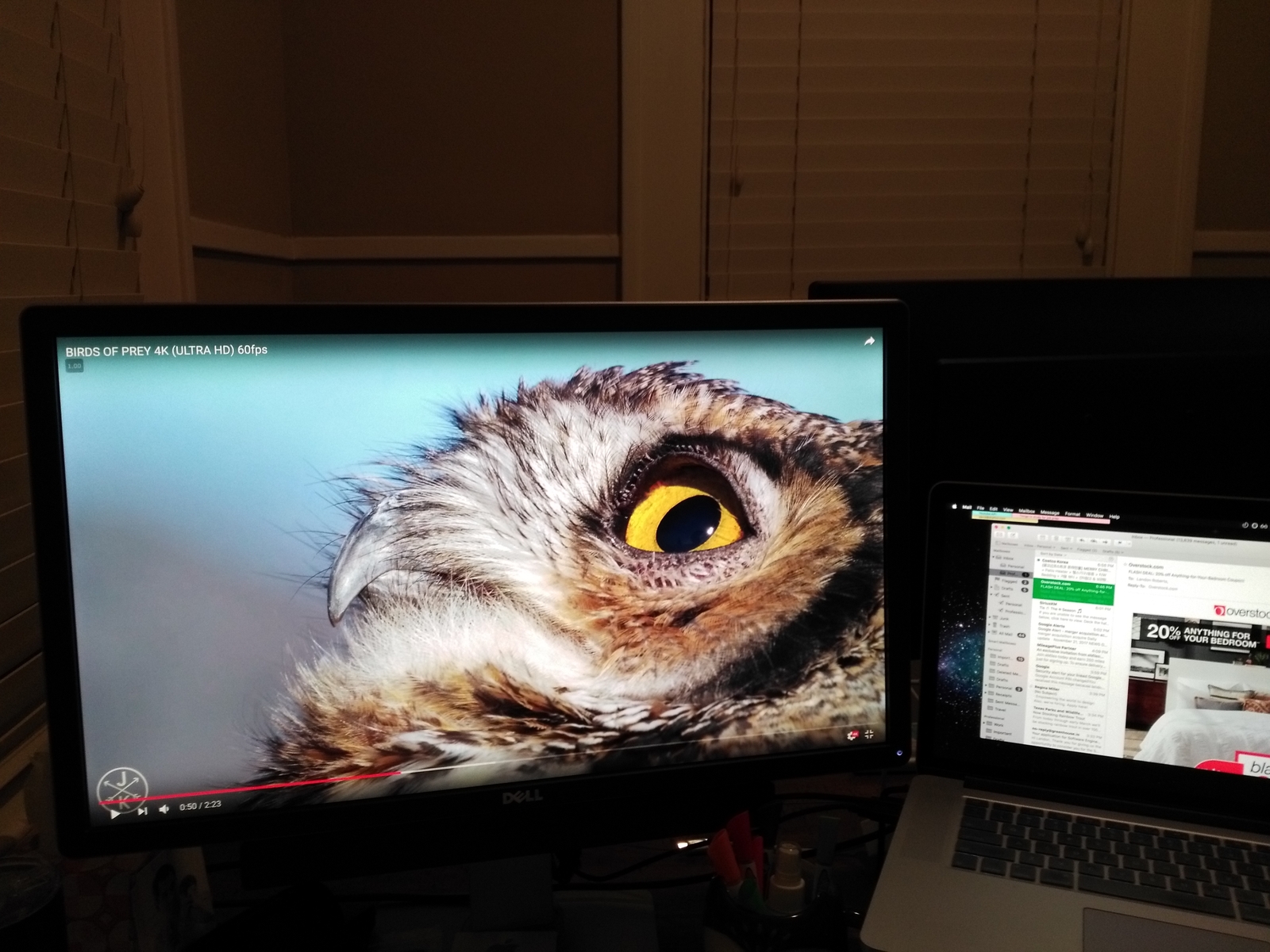This screenshot has width=1270, height=952.
Task: Share the video via arrow icon
Action: click(x=869, y=341)
